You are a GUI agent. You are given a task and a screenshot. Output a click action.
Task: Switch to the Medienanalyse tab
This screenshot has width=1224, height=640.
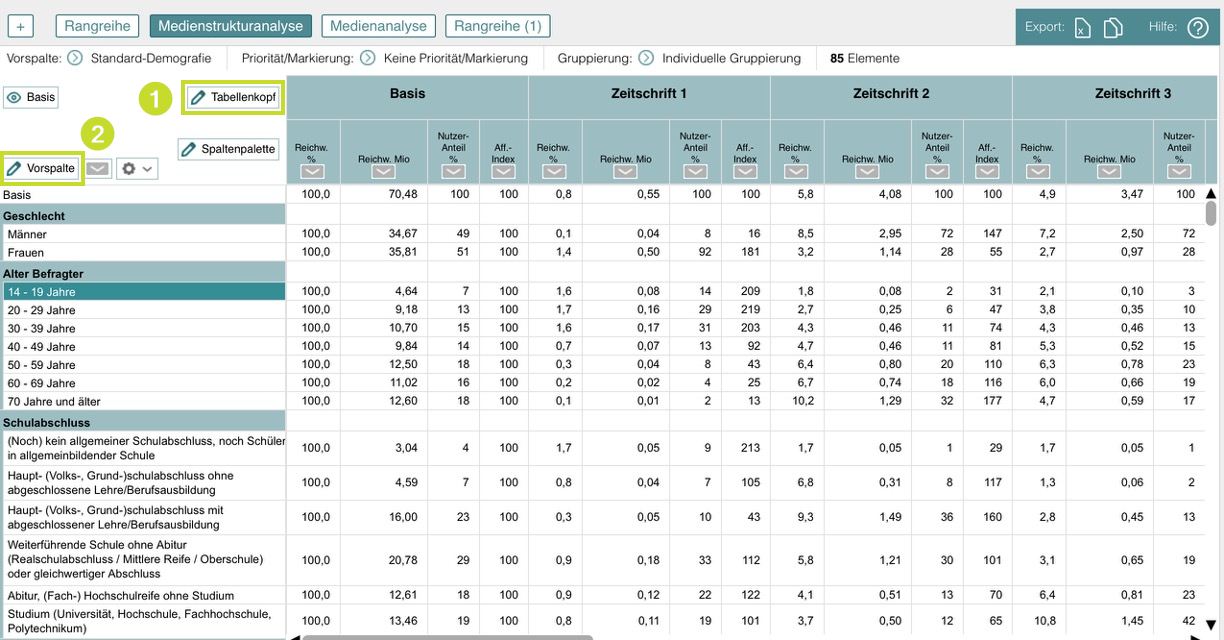[378, 27]
